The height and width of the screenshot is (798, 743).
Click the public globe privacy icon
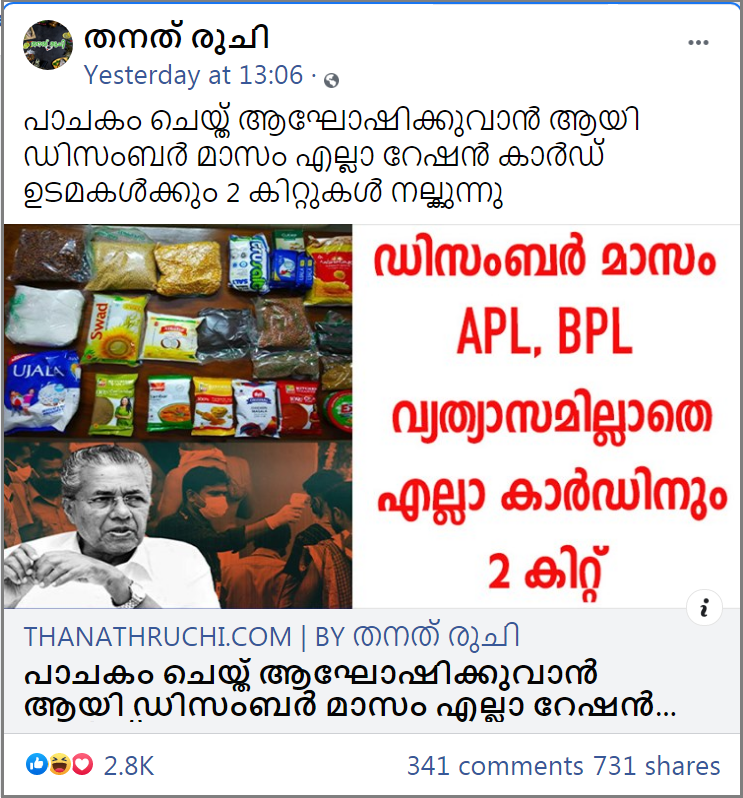[x=331, y=80]
